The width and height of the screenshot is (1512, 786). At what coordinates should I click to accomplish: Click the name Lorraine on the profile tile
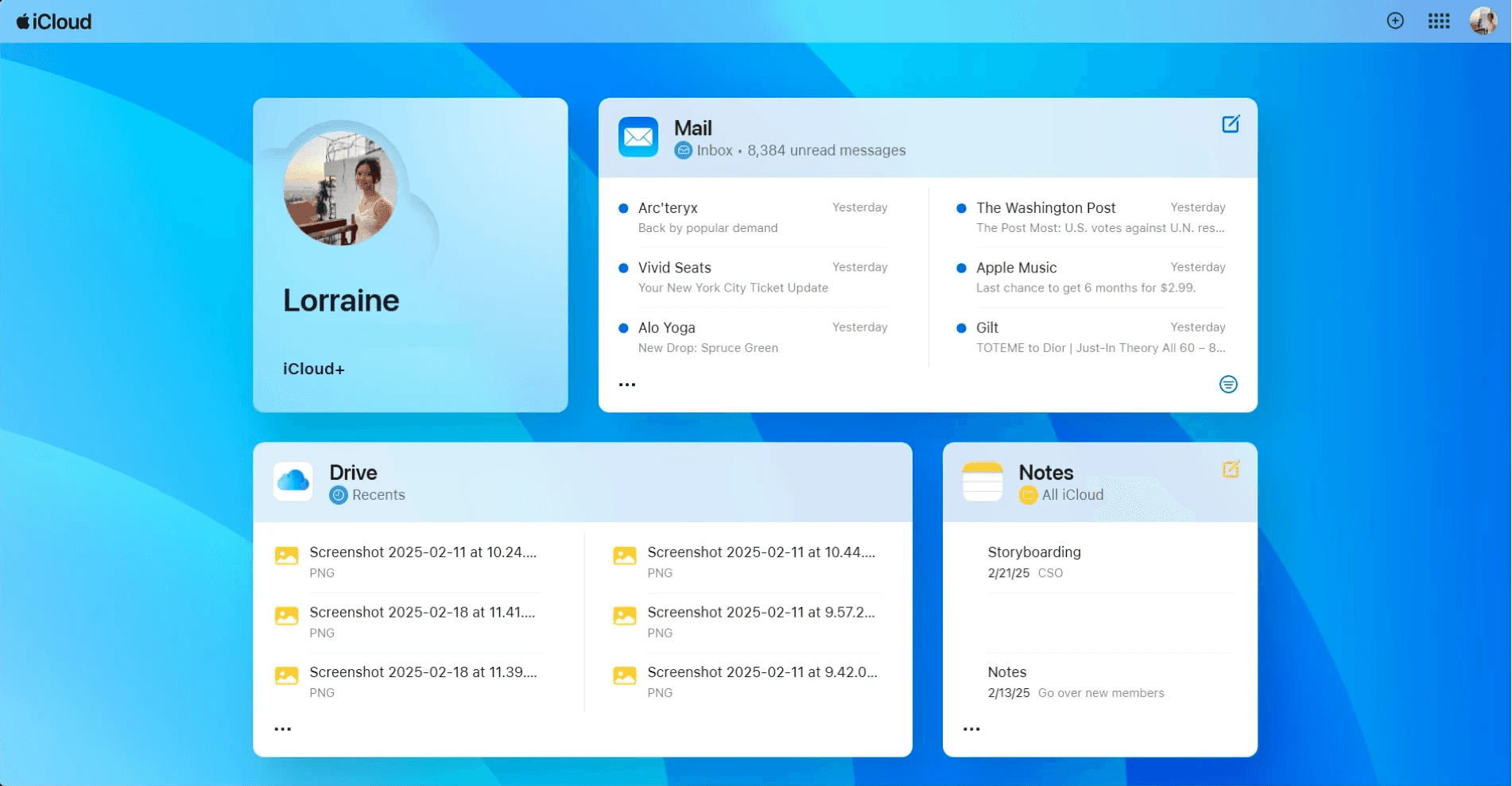(x=341, y=300)
